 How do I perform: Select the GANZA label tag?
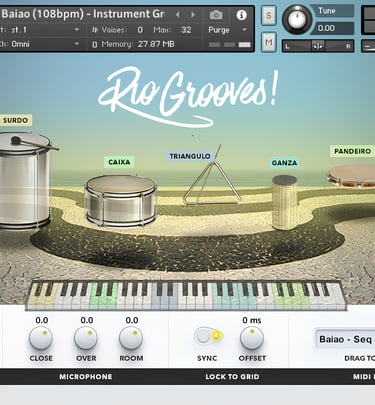pos(284,163)
